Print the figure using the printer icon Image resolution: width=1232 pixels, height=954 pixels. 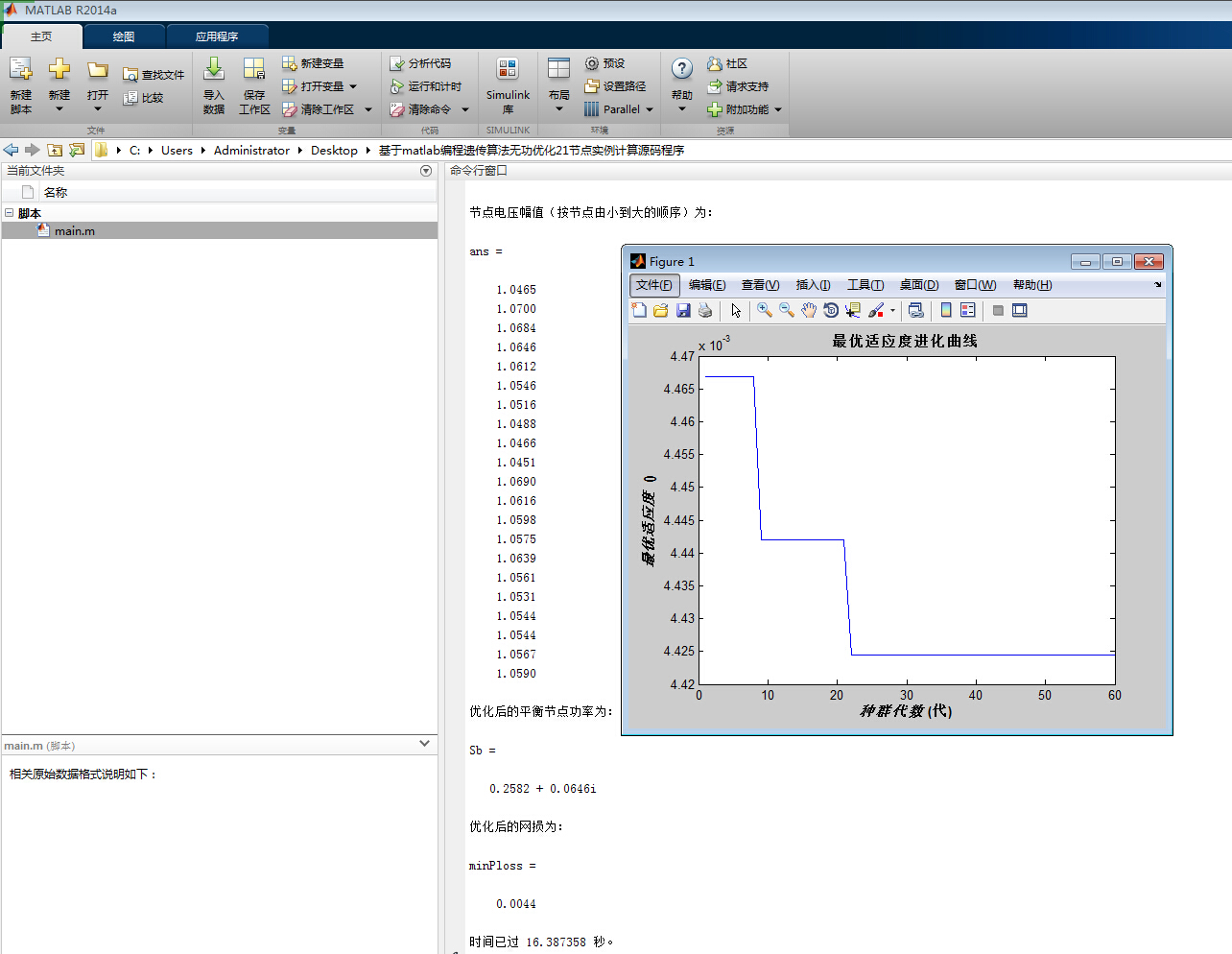pyautogui.click(x=705, y=310)
